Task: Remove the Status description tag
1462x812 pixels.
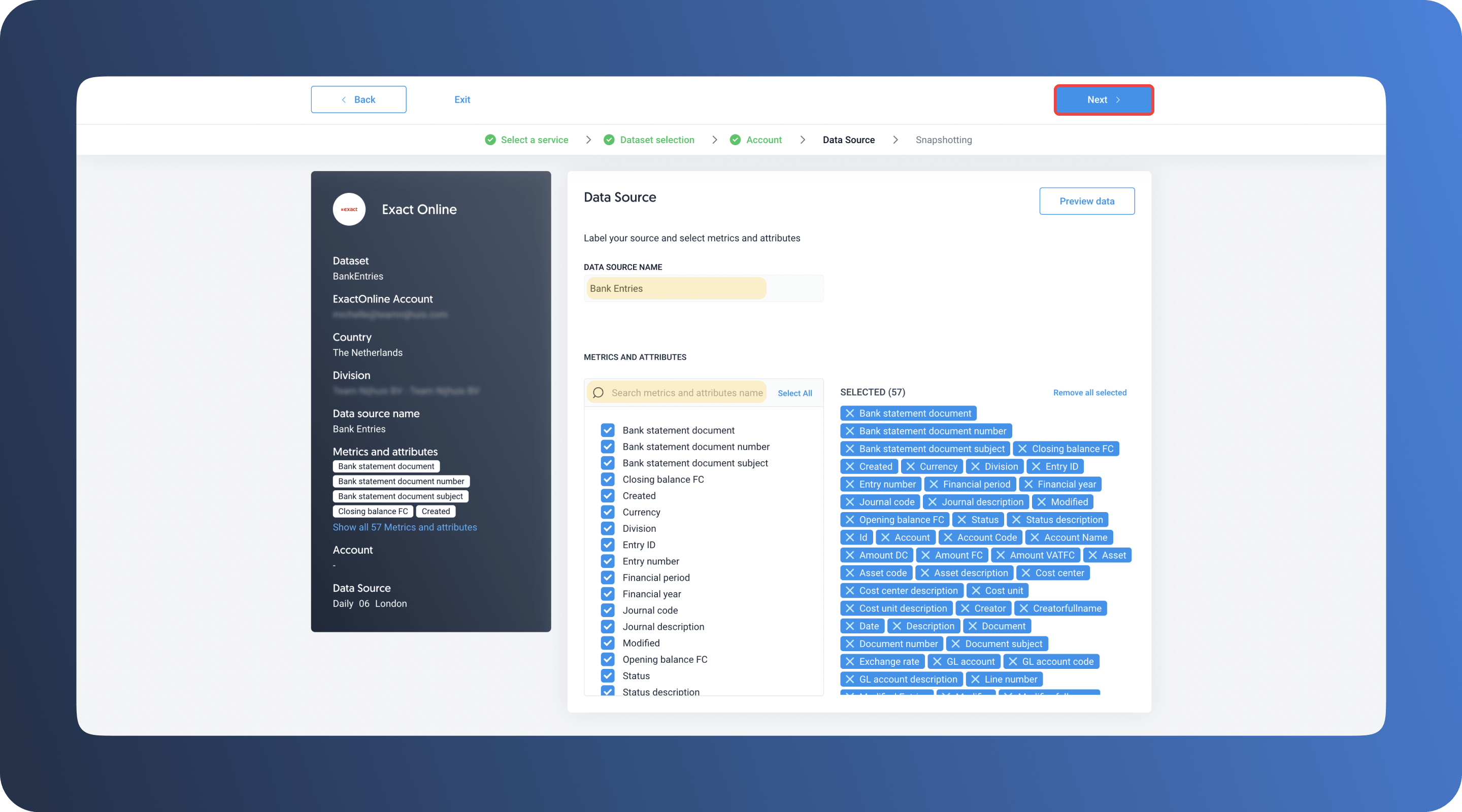Action: (1016, 519)
